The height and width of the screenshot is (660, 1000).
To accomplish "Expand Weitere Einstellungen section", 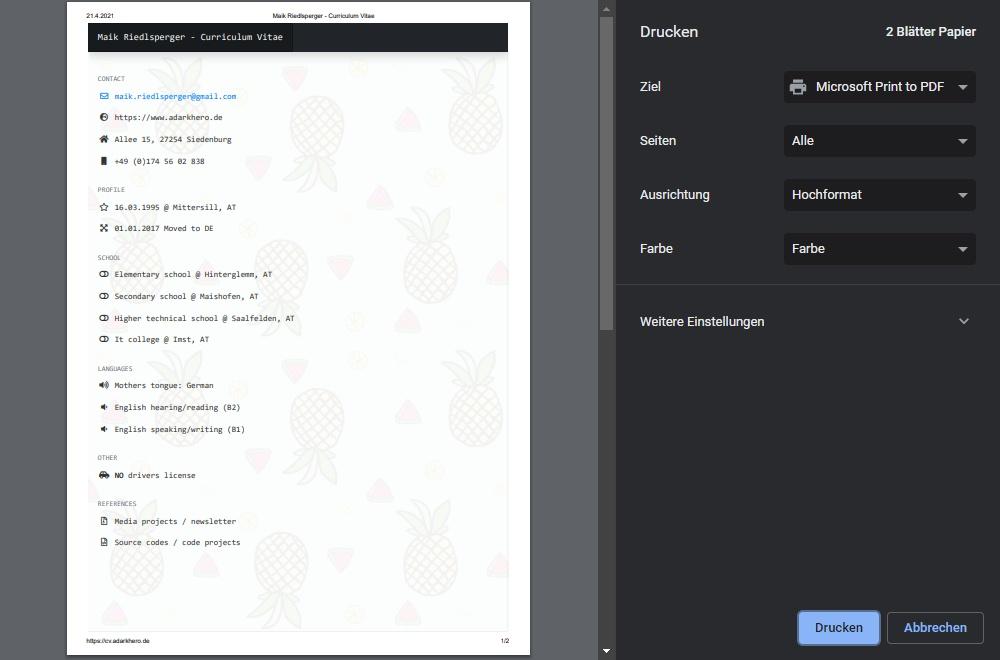I will pos(805,321).
